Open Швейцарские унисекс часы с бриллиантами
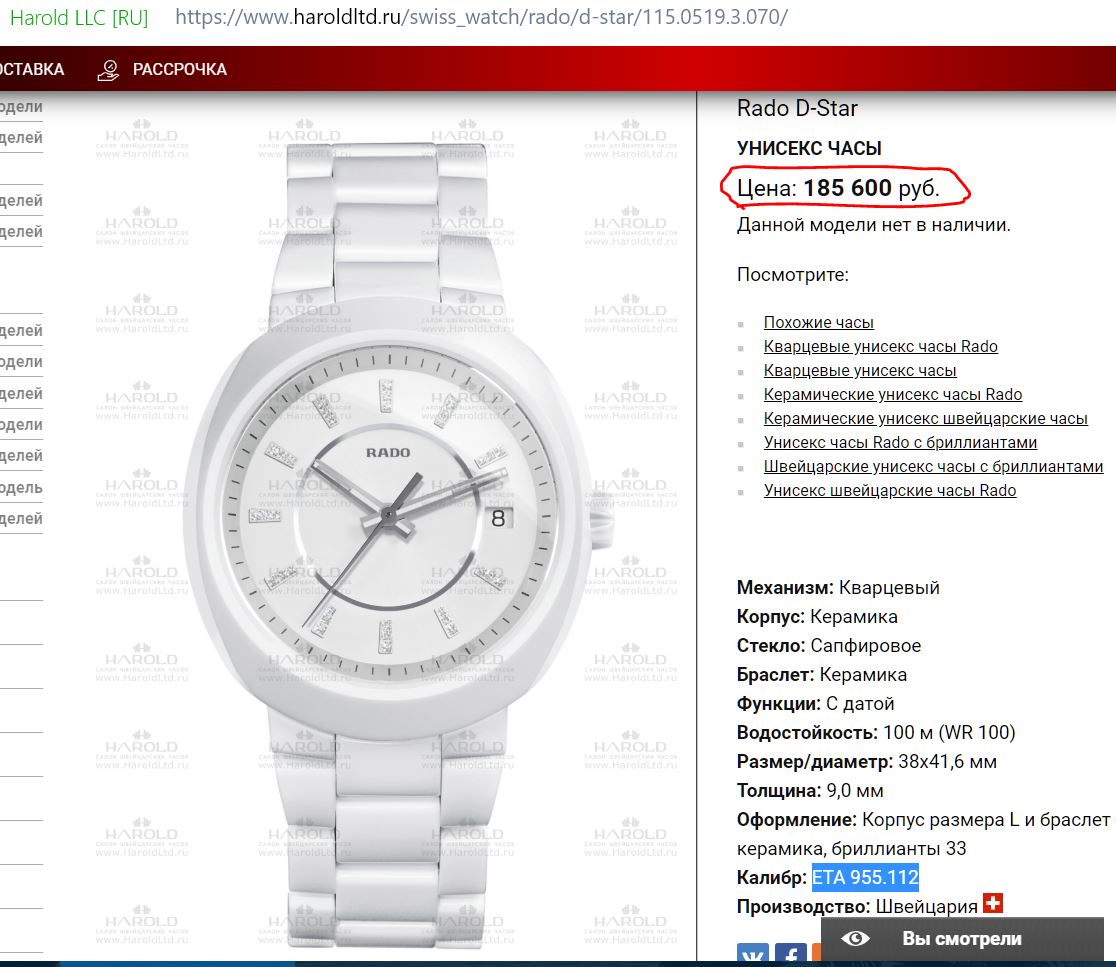 [x=933, y=466]
